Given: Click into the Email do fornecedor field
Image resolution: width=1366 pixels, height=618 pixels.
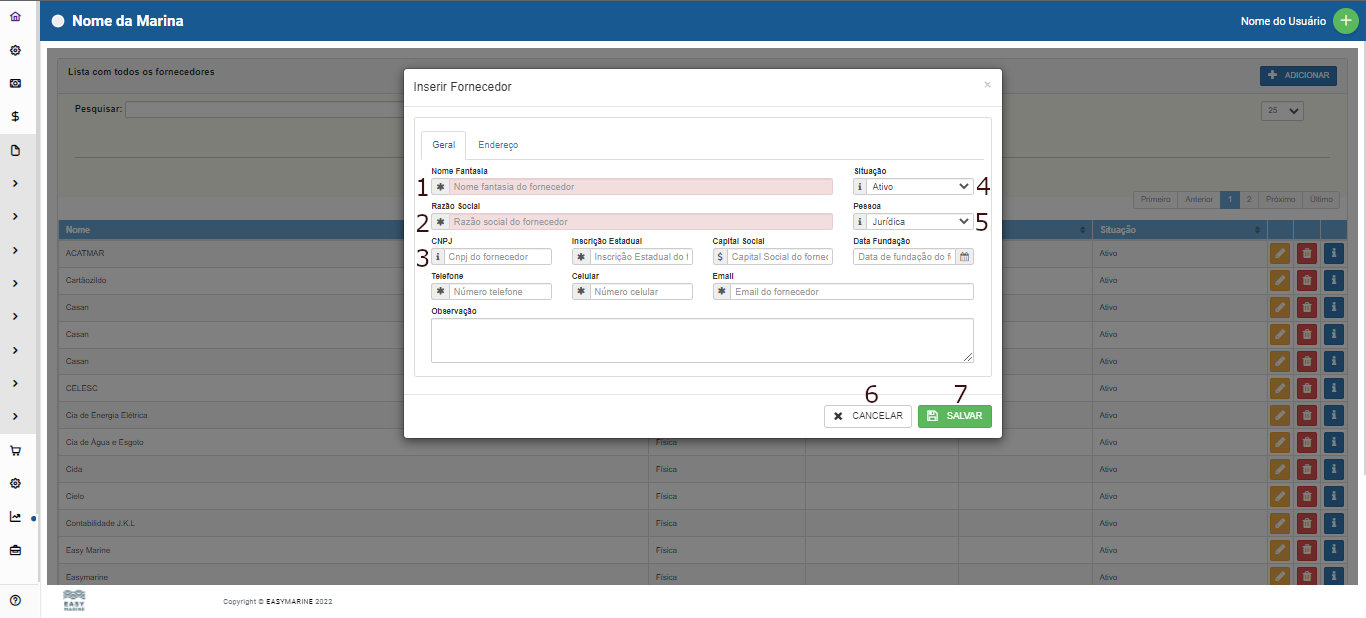Looking at the screenshot, I should [850, 292].
